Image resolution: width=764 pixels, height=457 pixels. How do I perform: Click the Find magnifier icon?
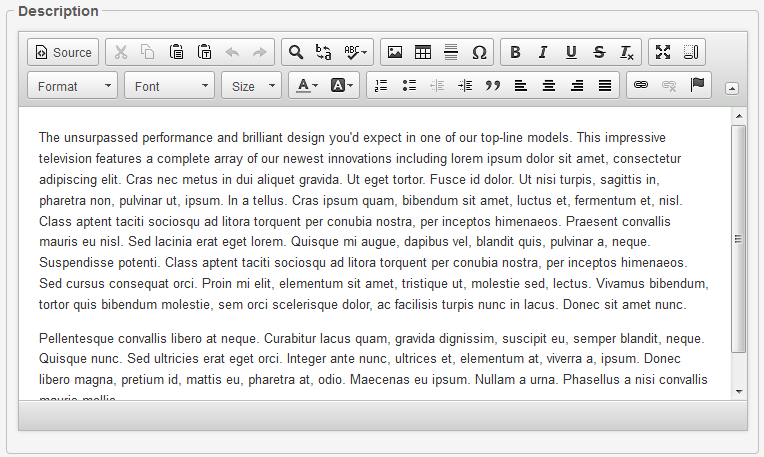(296, 52)
